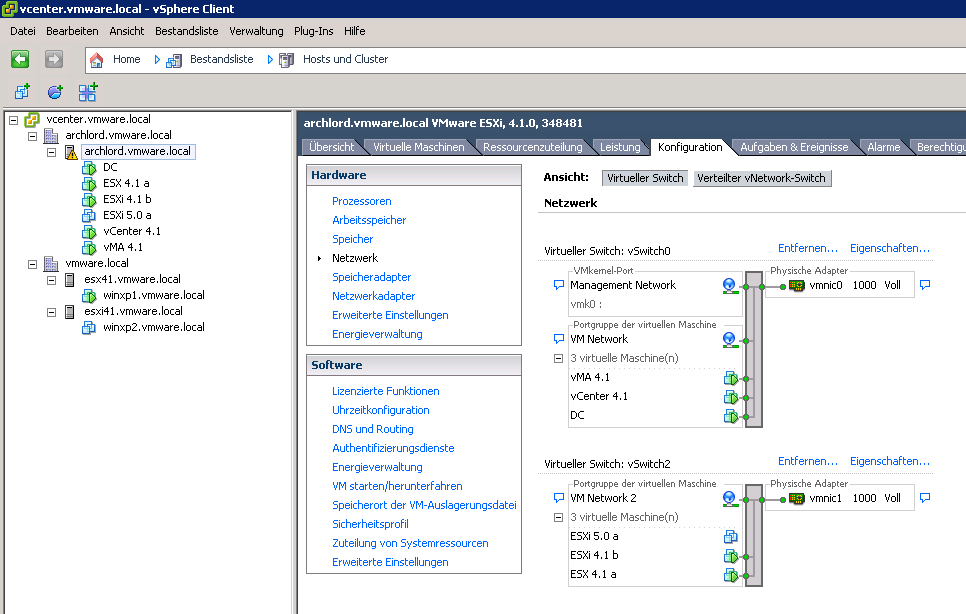Select winxp2.vmware.local in the inventory tree

tap(153, 327)
